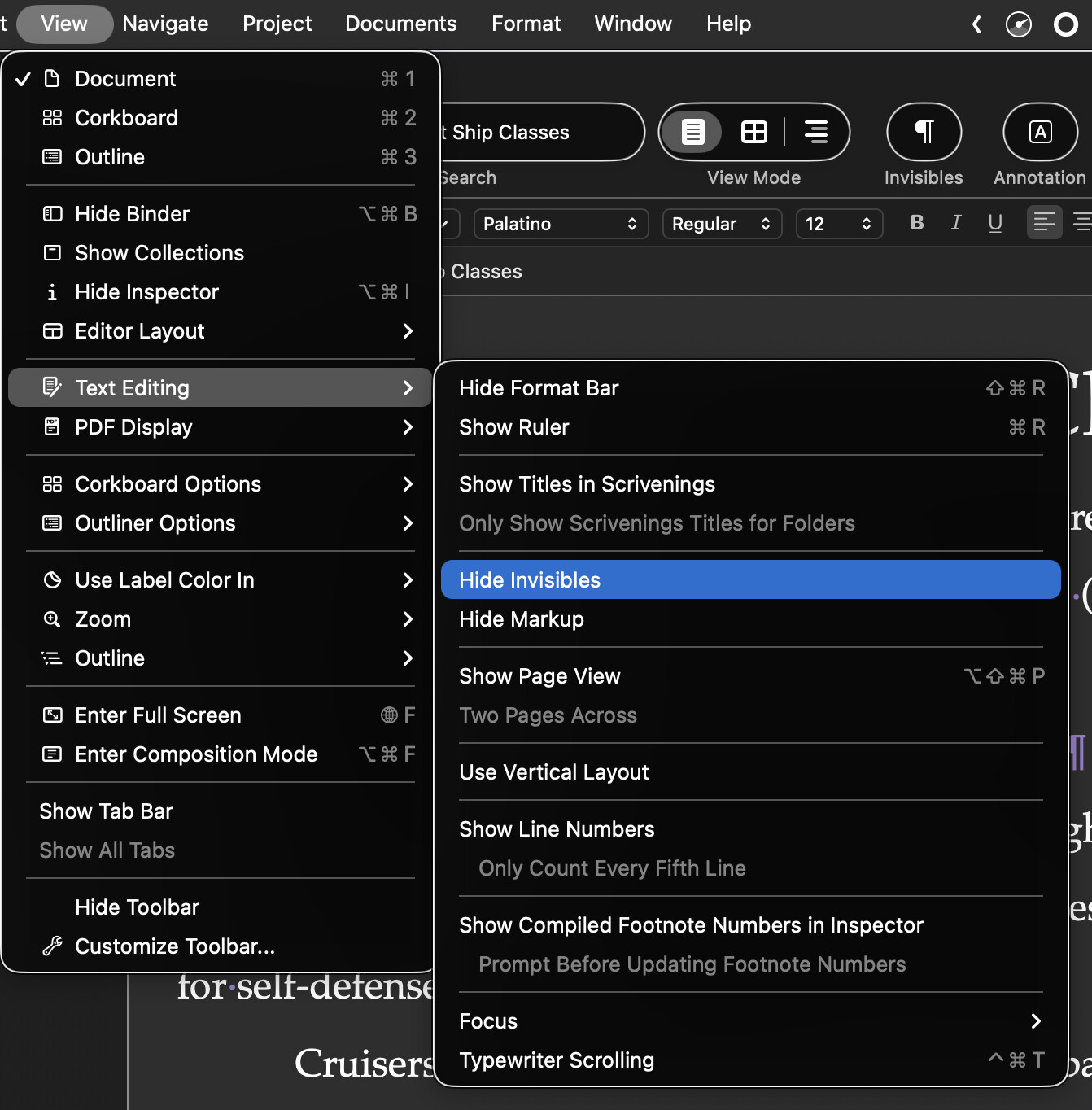Select single Document view mode icon

point(692,132)
